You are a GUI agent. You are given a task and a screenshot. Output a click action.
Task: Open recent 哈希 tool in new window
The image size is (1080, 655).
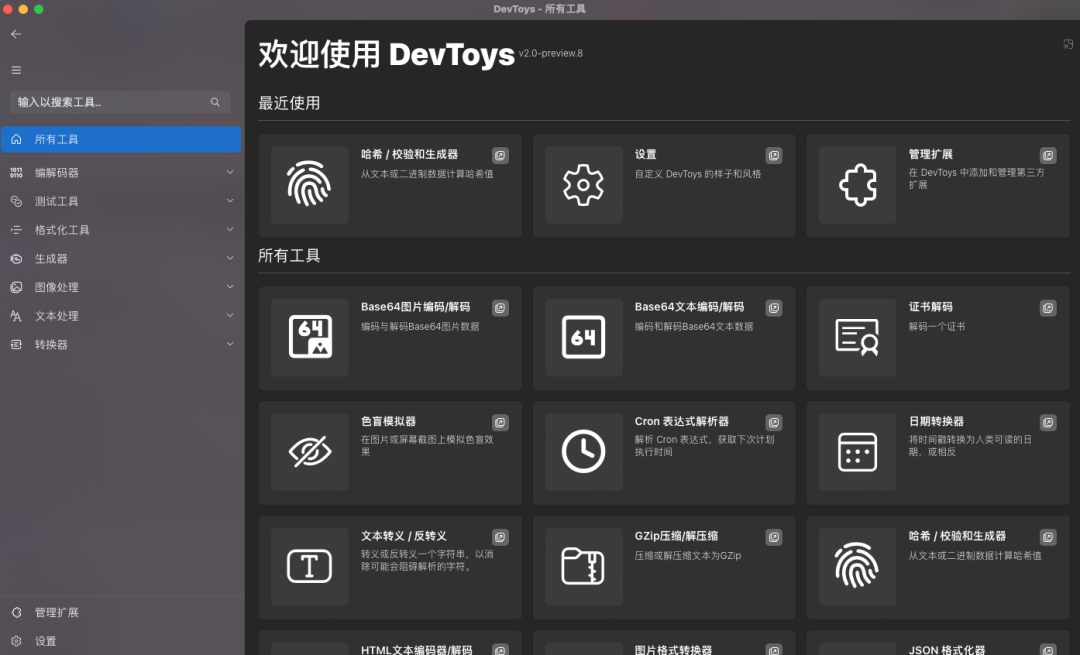pyautogui.click(x=501, y=156)
